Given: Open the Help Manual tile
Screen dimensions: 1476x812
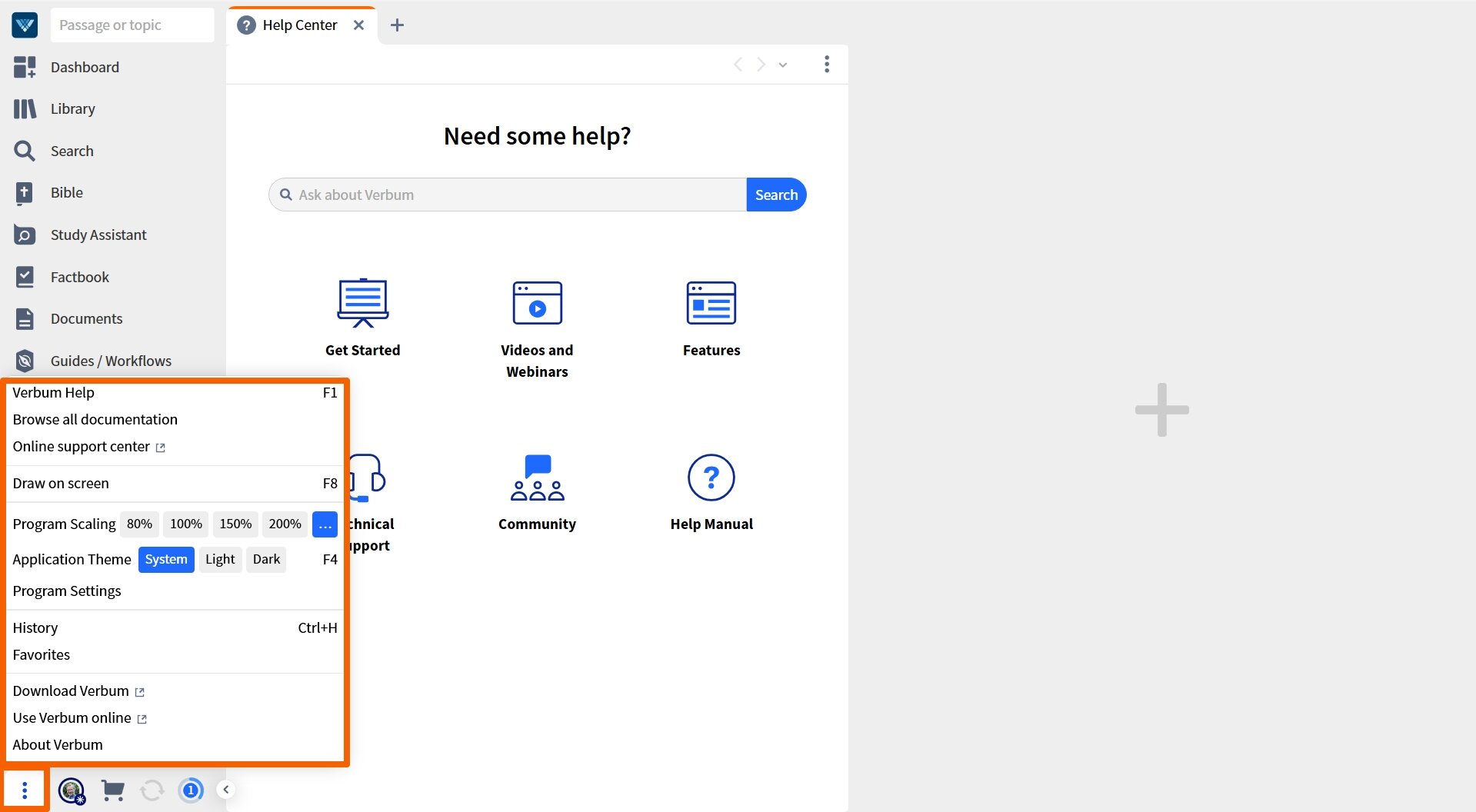Looking at the screenshot, I should point(711,494).
